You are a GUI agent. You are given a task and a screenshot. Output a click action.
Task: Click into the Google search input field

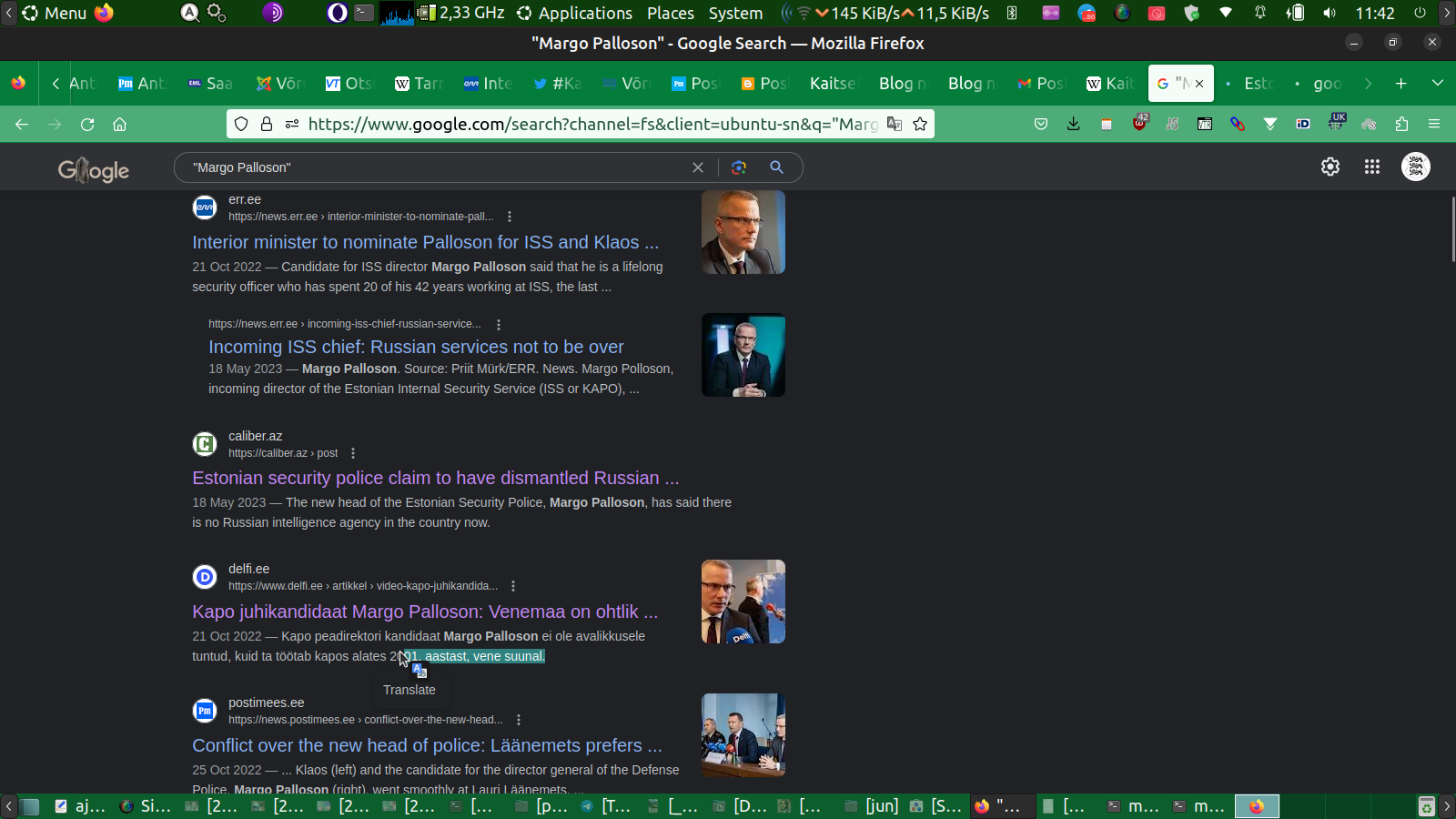(x=437, y=167)
